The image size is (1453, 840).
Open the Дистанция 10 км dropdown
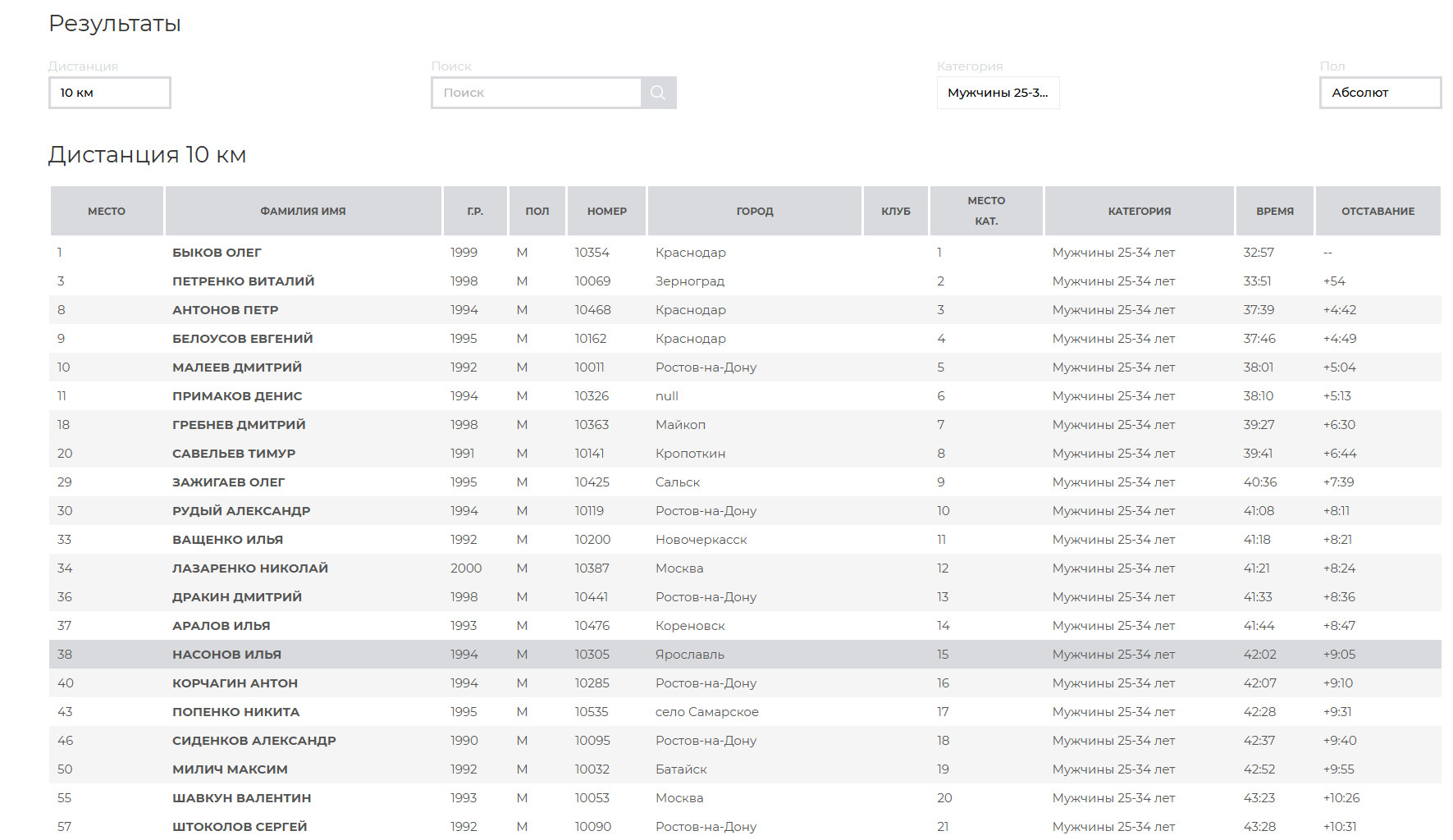[110, 93]
